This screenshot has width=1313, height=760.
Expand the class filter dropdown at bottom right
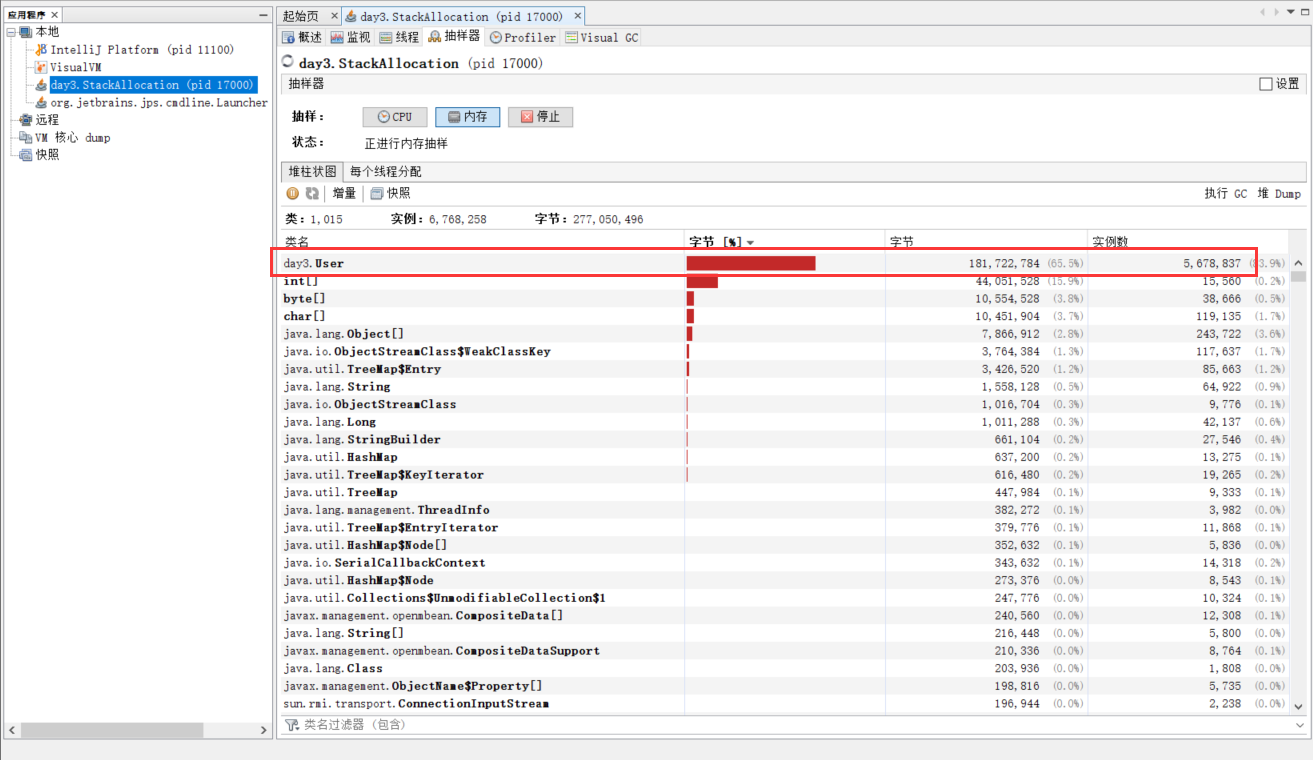[x=1300, y=724]
